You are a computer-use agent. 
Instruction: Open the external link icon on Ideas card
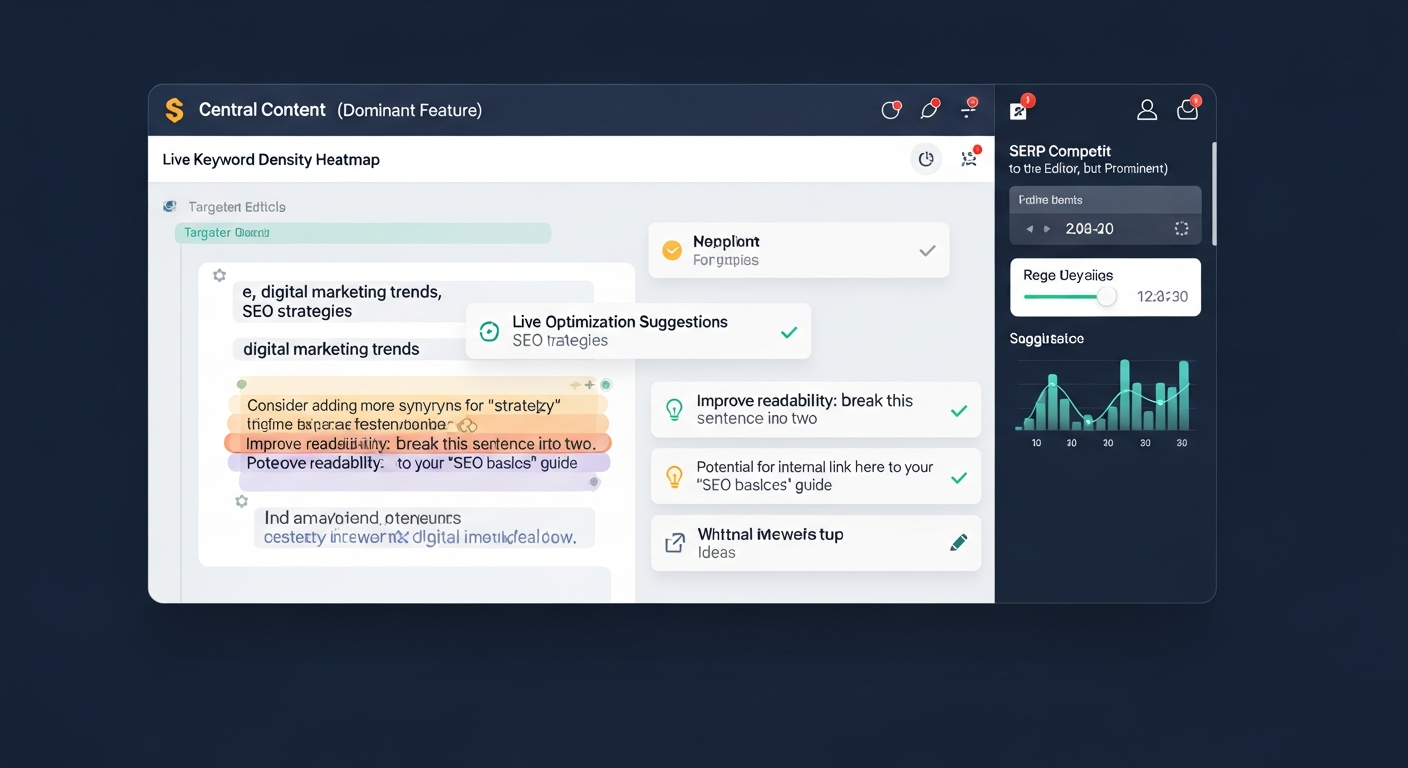click(675, 543)
